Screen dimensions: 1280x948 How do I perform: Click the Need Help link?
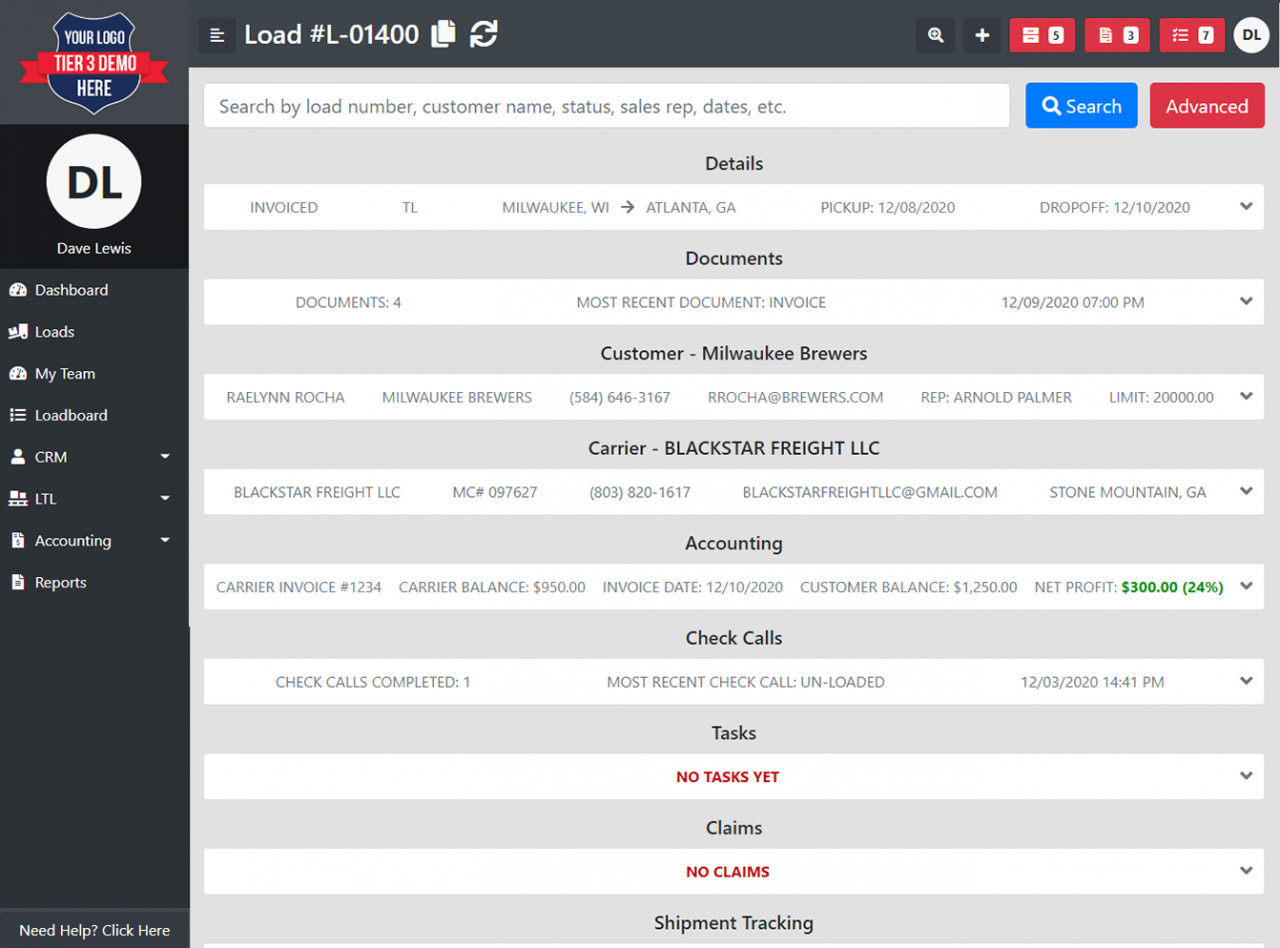(x=94, y=930)
